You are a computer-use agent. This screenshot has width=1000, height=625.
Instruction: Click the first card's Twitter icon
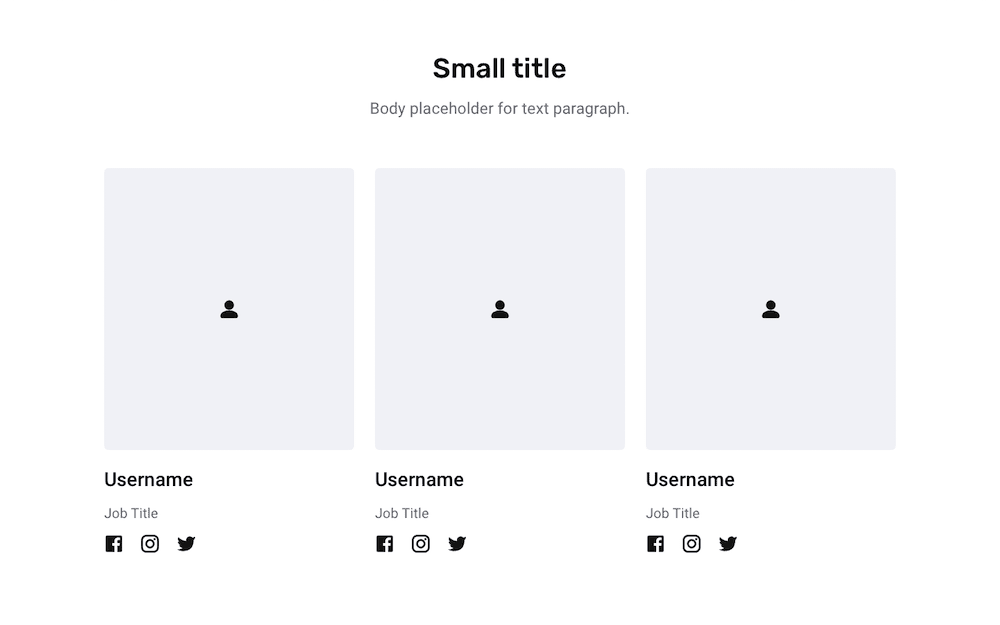point(186,543)
